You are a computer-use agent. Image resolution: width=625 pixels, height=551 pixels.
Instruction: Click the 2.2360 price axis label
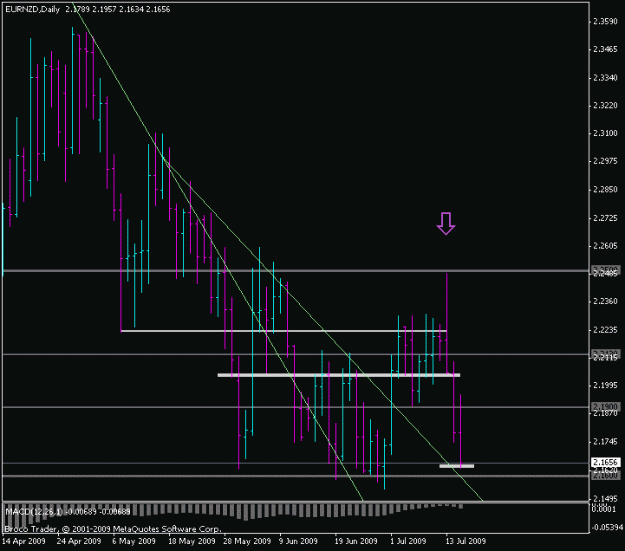point(605,301)
